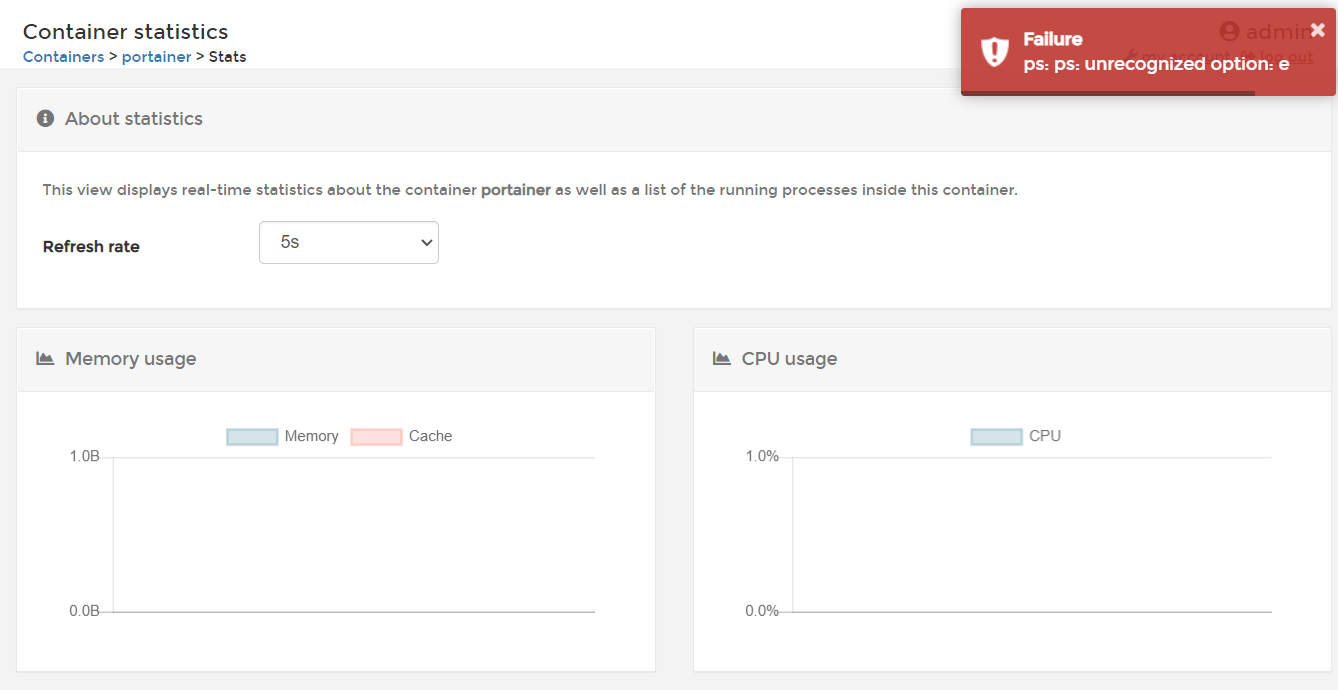This screenshot has width=1338, height=690.
Task: Open the Containers breadcrumb link
Action: [63, 56]
